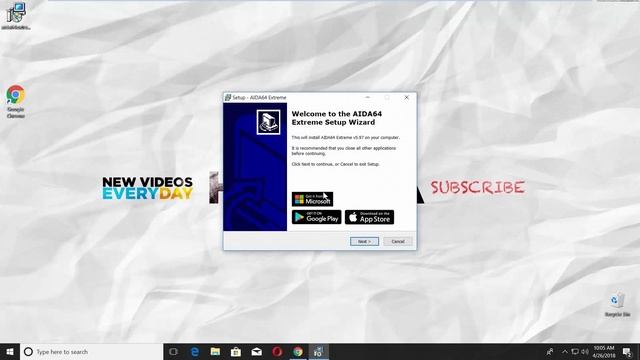Screen dimensions: 640x360
Task: Show hidden system tray icons
Action: (x=565, y=351)
